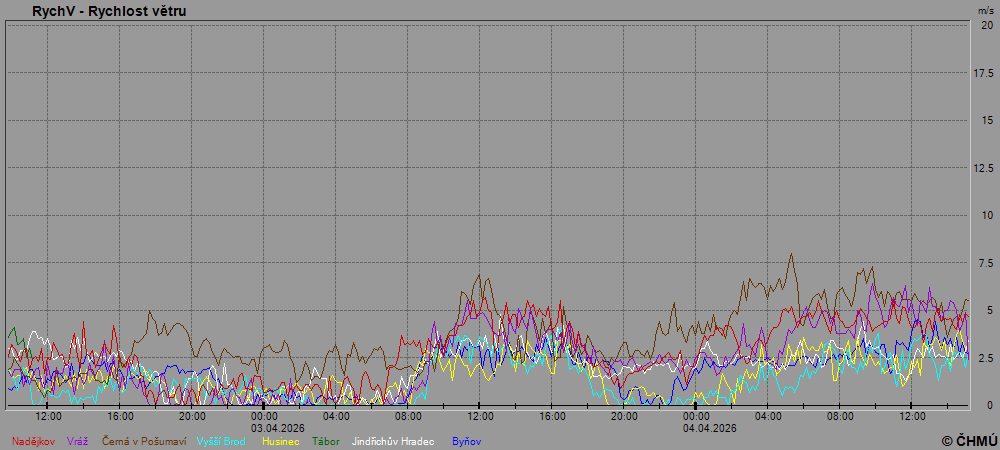Click the 00:00 time label above 03.04.2026
This screenshot has width=1000, height=450.
coord(264,416)
